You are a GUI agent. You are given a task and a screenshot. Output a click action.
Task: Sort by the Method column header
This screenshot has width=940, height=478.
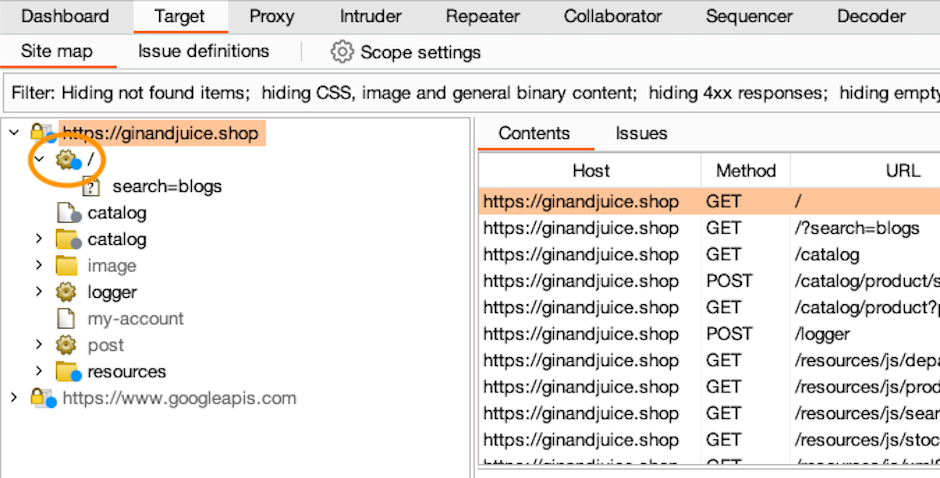coord(746,171)
